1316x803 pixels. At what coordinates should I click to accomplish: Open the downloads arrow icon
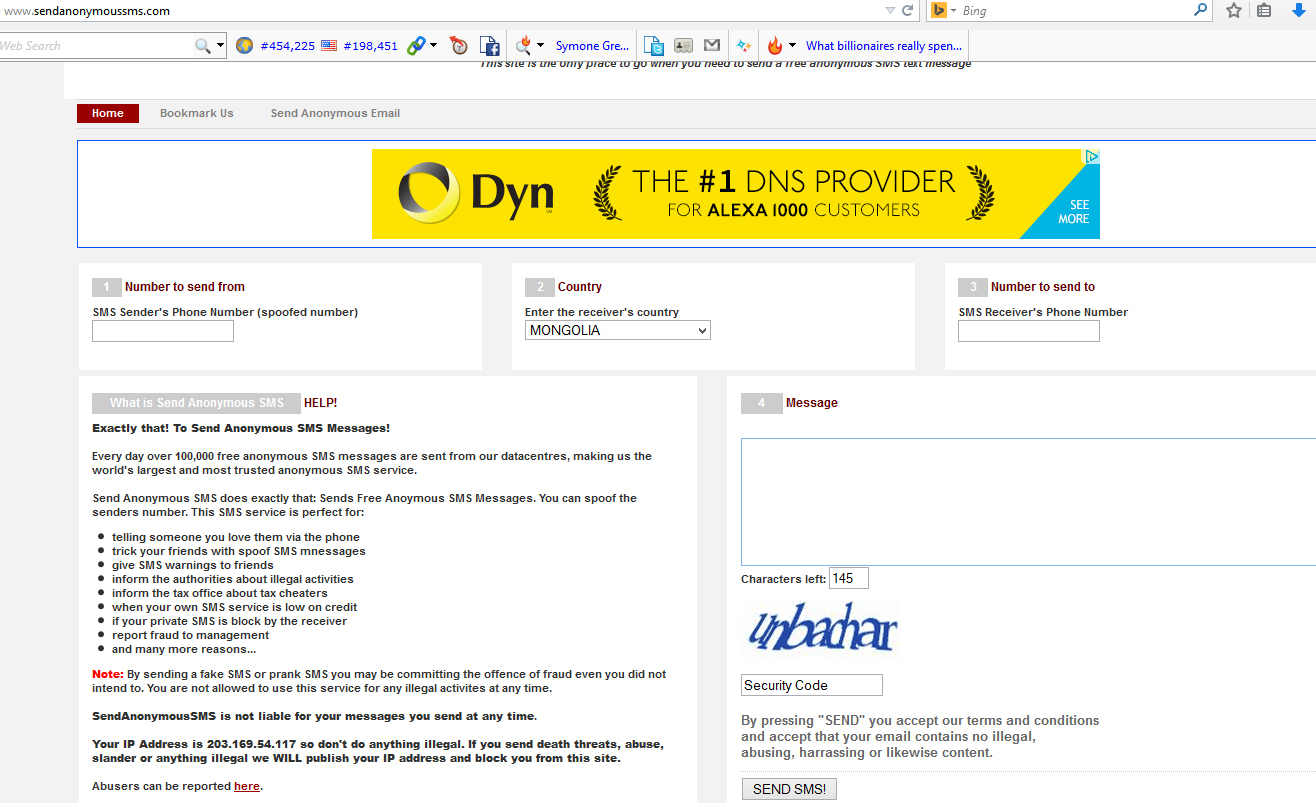(1299, 10)
